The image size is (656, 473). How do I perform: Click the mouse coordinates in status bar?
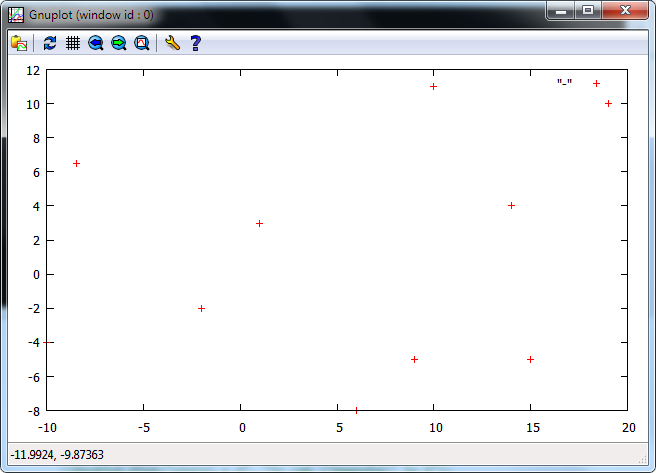click(x=57, y=455)
